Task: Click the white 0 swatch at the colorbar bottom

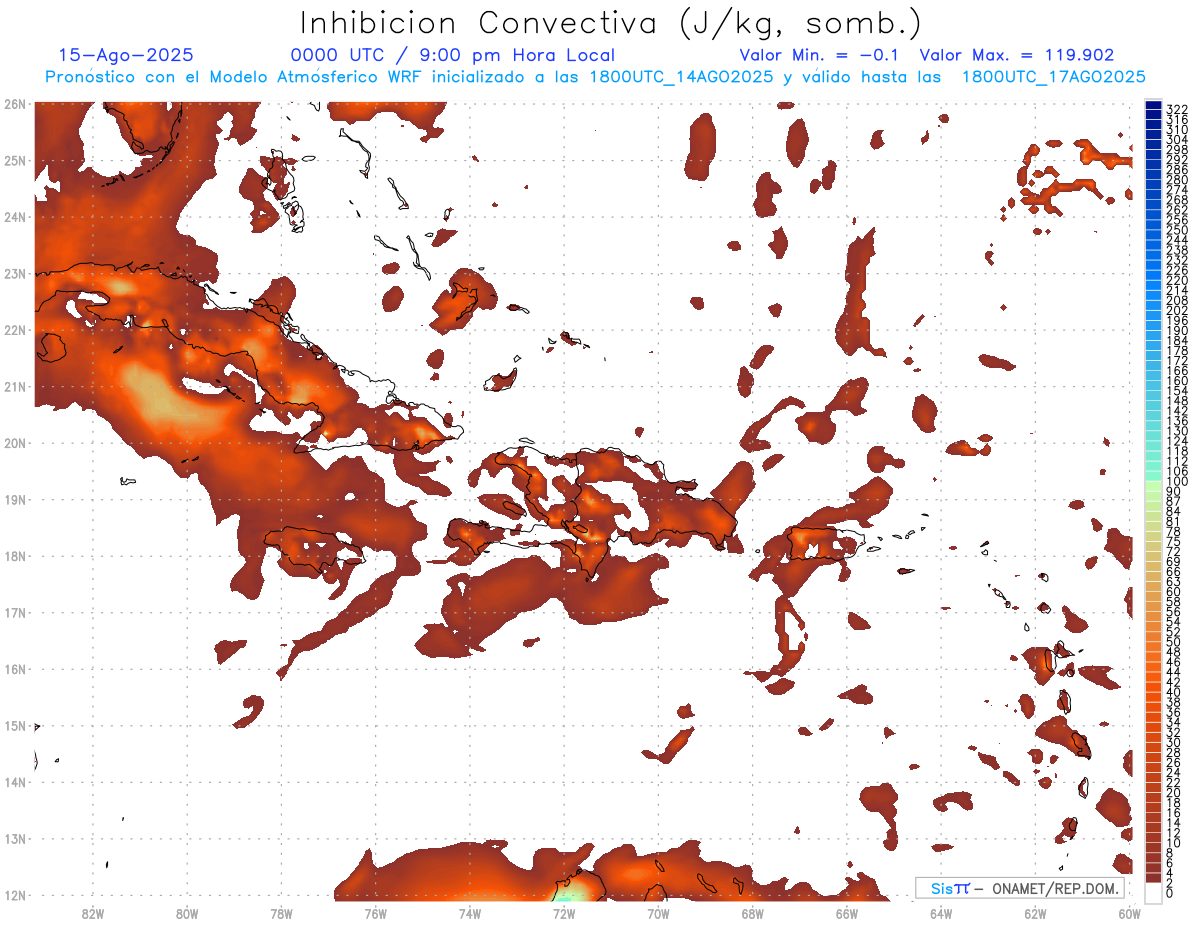Action: (x=1154, y=893)
